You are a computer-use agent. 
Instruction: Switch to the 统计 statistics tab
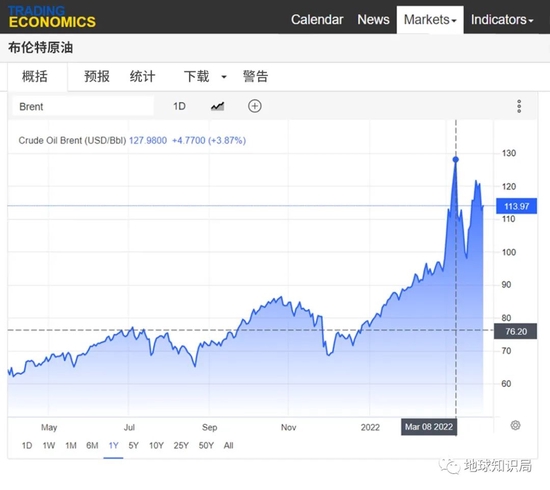pos(142,76)
